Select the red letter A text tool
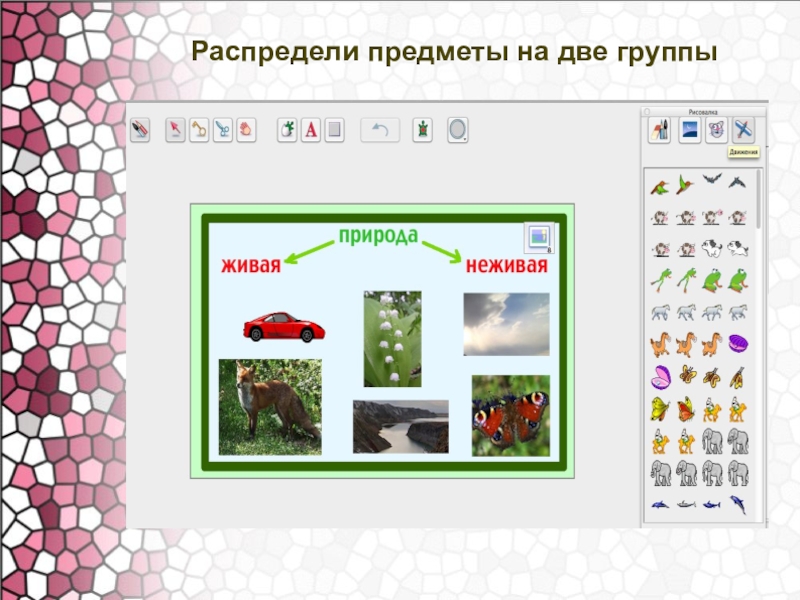Screen dimensions: 800x600 [x=311, y=129]
